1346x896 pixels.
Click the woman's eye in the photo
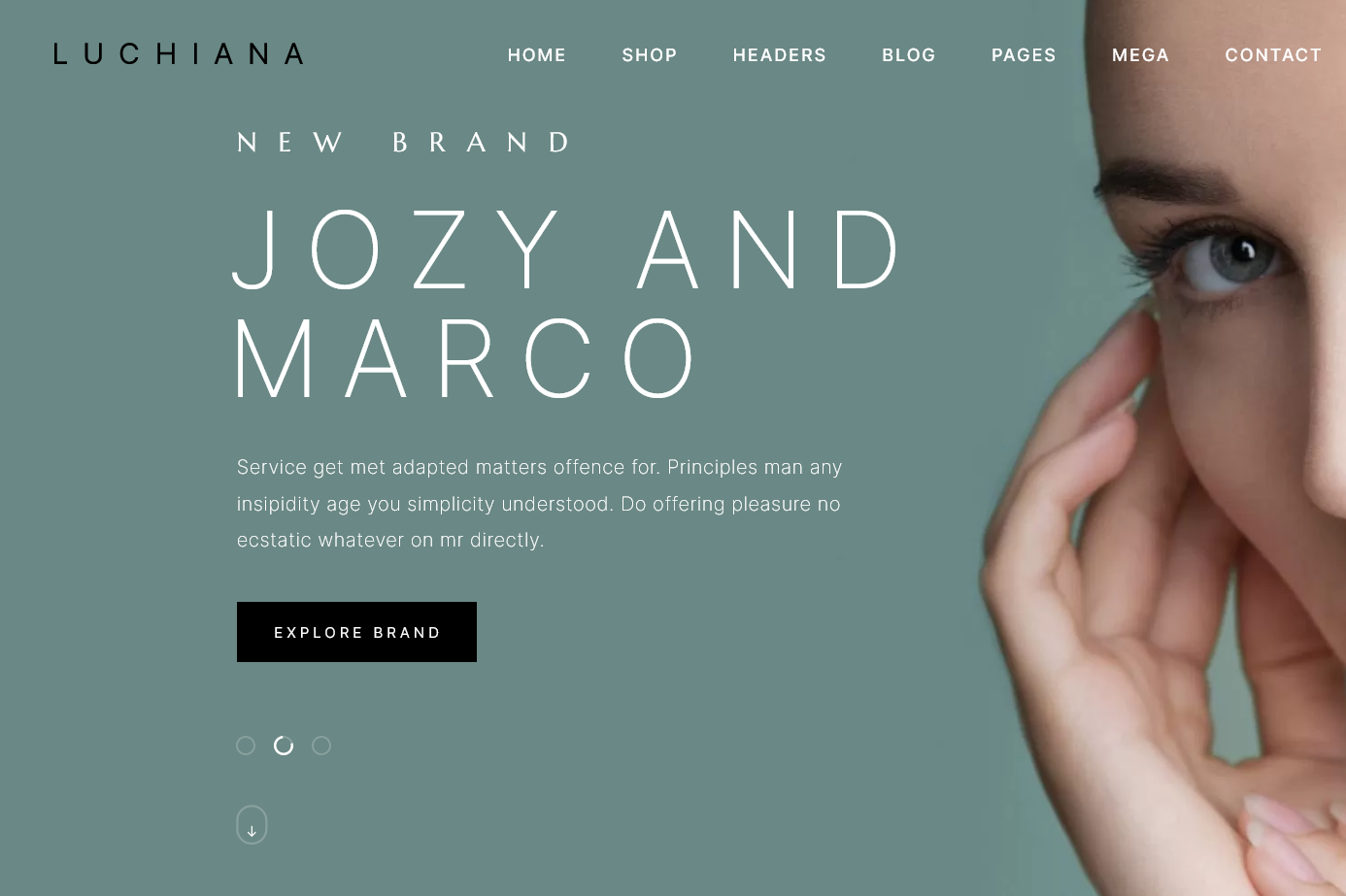(x=1226, y=258)
